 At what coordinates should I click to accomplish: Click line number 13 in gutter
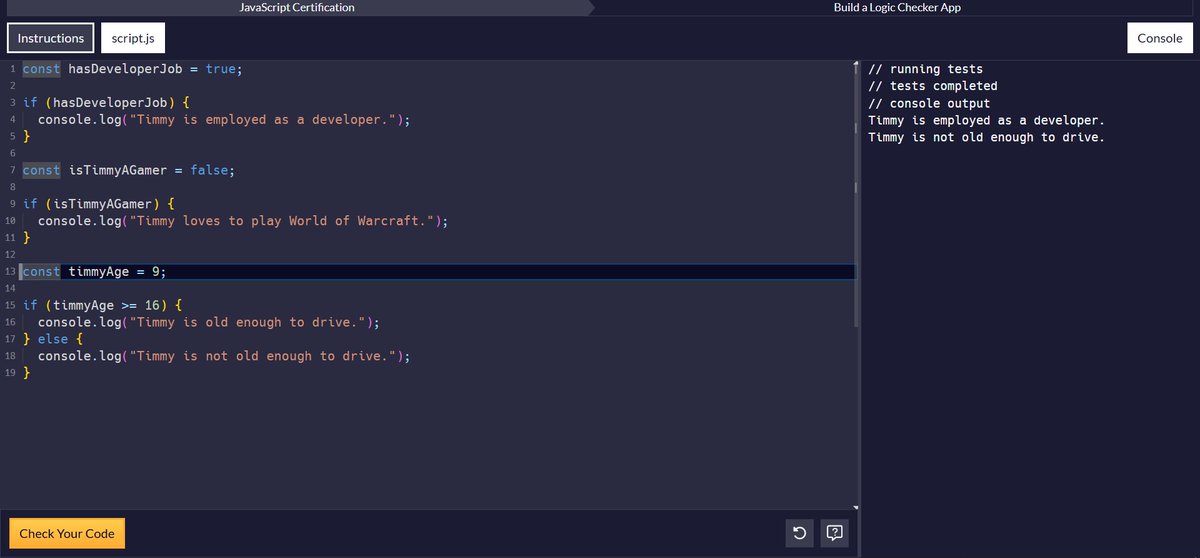pyautogui.click(x=9, y=272)
